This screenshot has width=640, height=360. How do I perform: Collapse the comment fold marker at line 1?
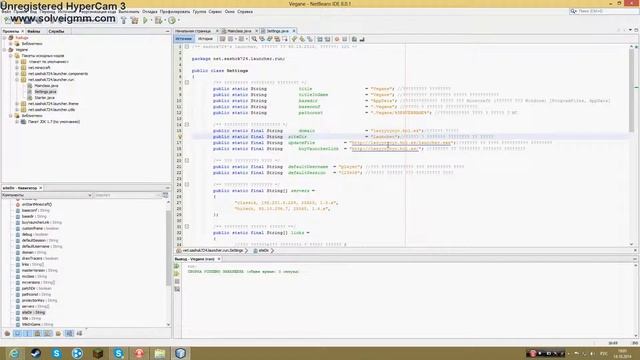point(187,47)
